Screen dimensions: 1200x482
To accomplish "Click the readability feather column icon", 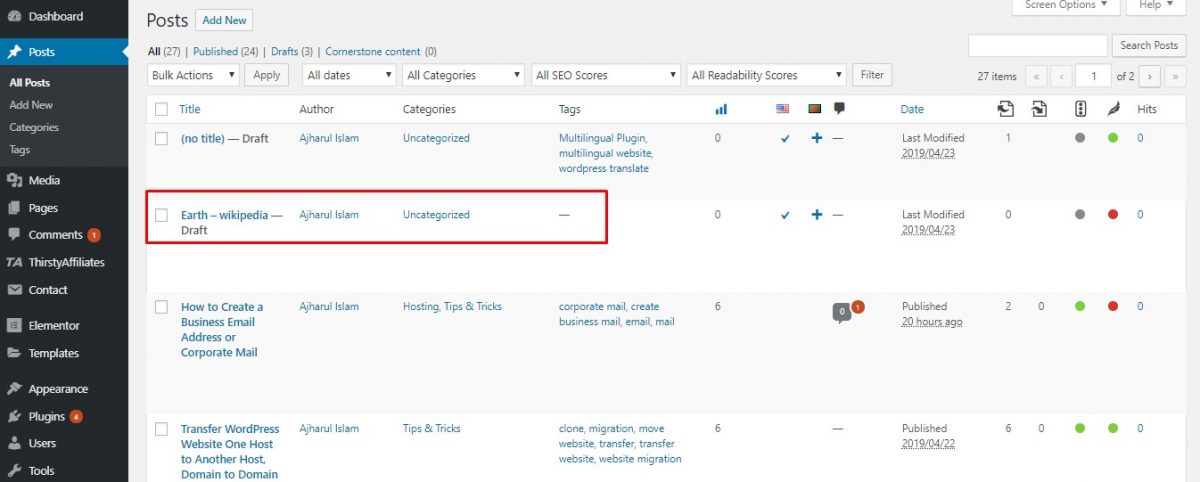I will 1113,109.
